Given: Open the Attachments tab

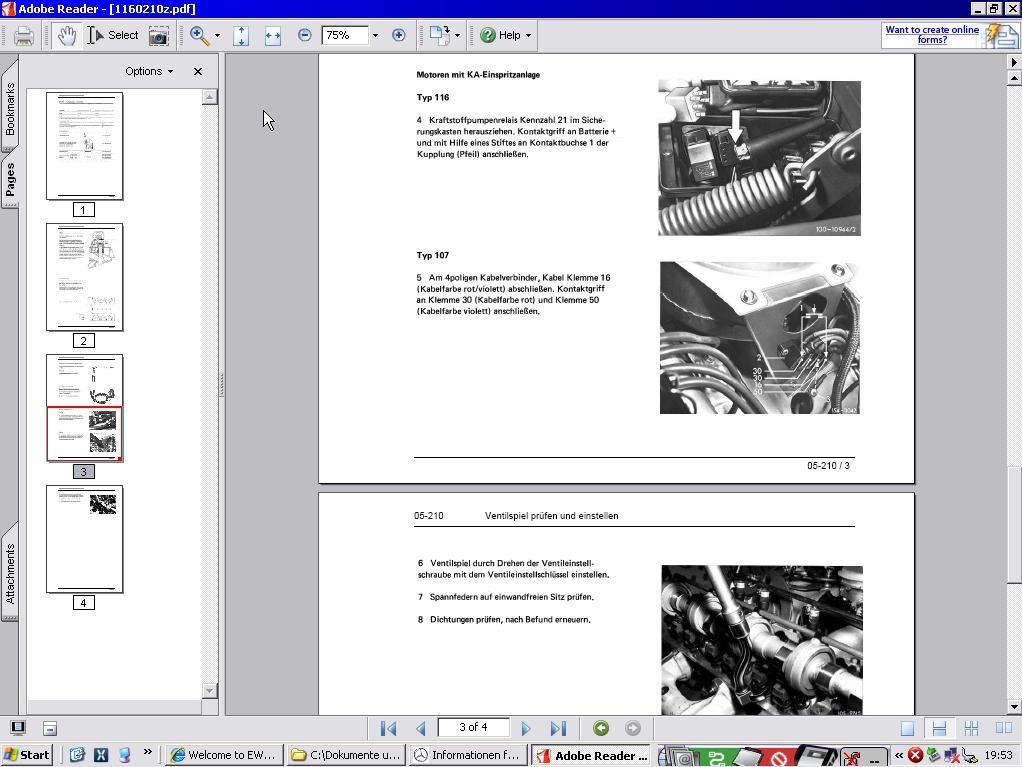Looking at the screenshot, I should pyautogui.click(x=10, y=573).
